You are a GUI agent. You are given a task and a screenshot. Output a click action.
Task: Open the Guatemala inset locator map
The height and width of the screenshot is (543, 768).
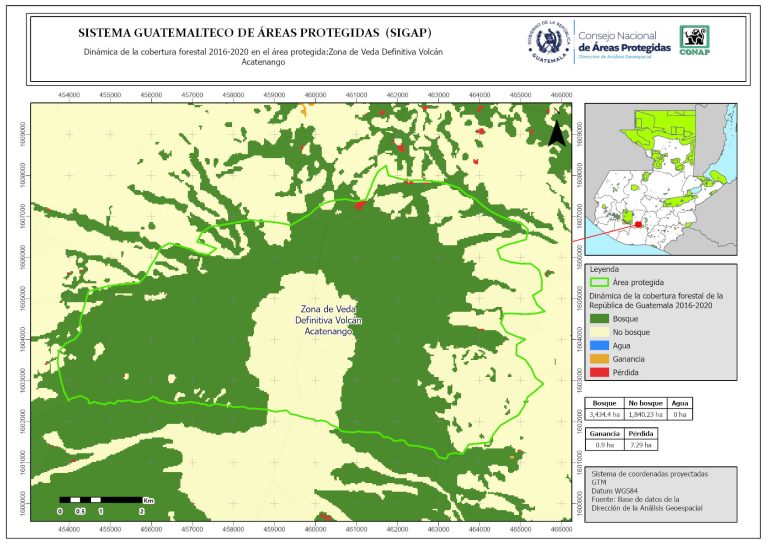click(660, 181)
